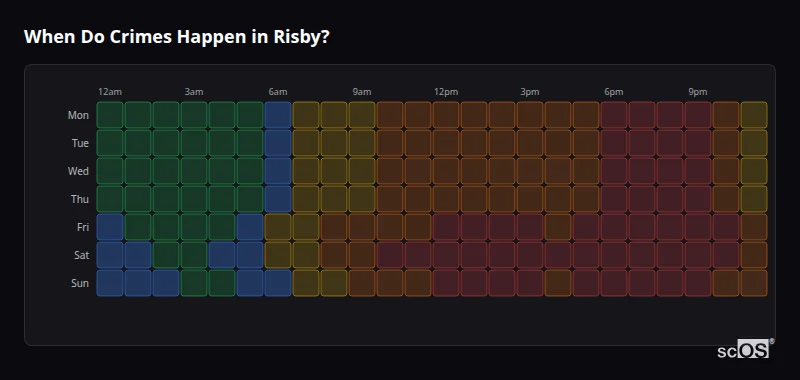The height and width of the screenshot is (380, 800).
Task: Select the Monday 6pm red cell
Action: (x=614, y=115)
